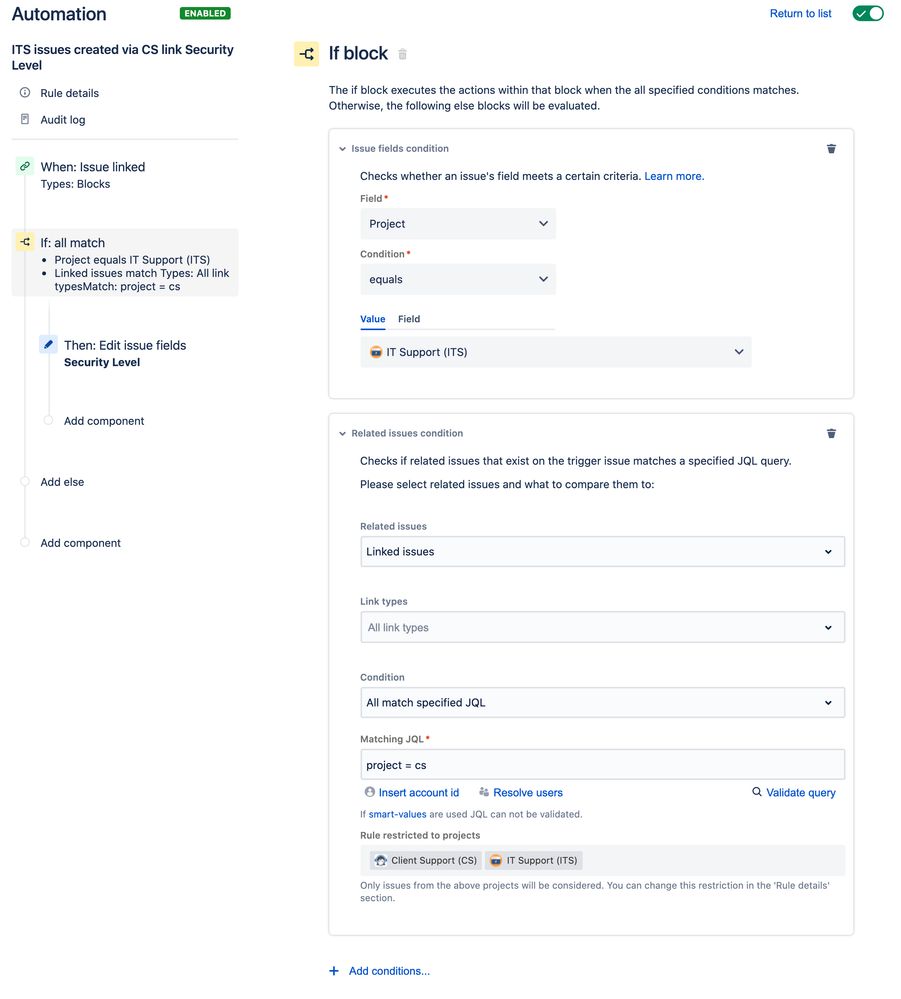
Task: Click the If all match branch icon
Action: [25, 242]
